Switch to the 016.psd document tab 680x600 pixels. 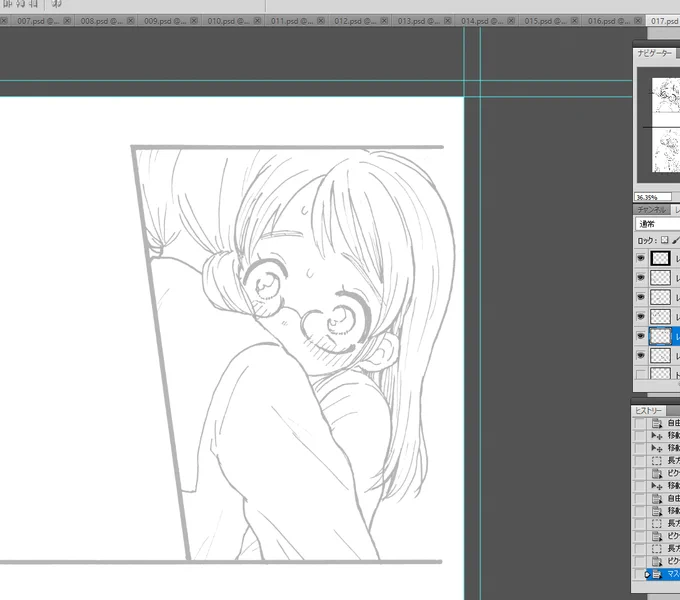[612, 21]
